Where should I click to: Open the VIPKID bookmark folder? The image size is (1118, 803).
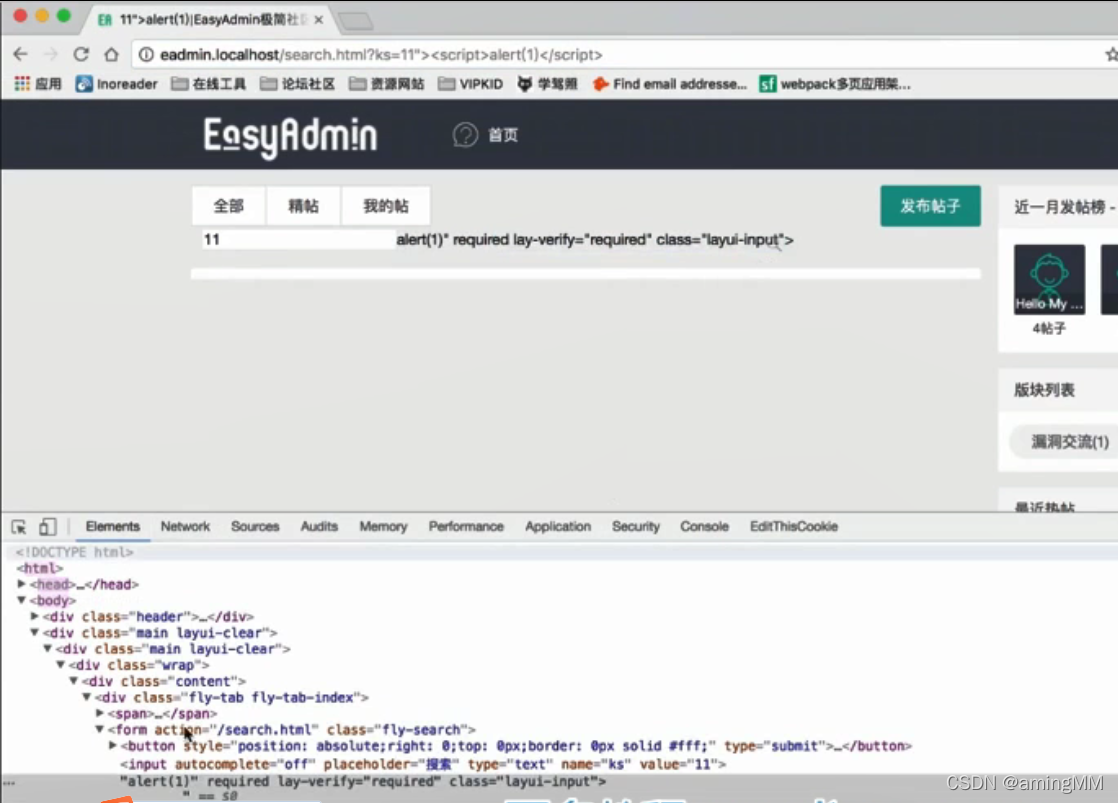pyautogui.click(x=471, y=84)
